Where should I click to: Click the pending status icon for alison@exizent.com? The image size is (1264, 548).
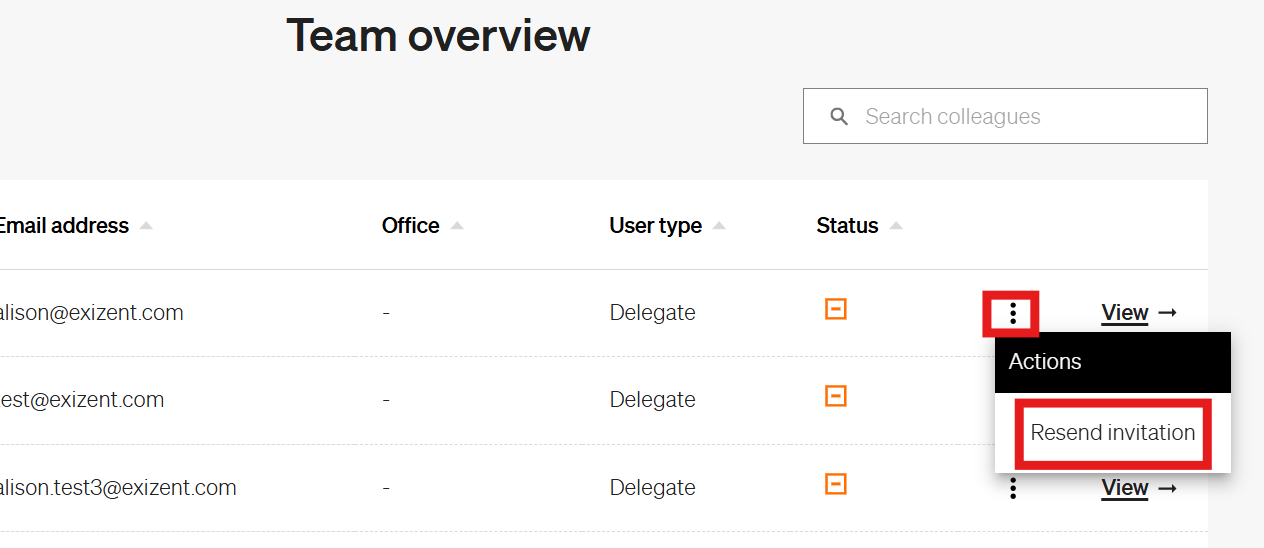coord(836,309)
